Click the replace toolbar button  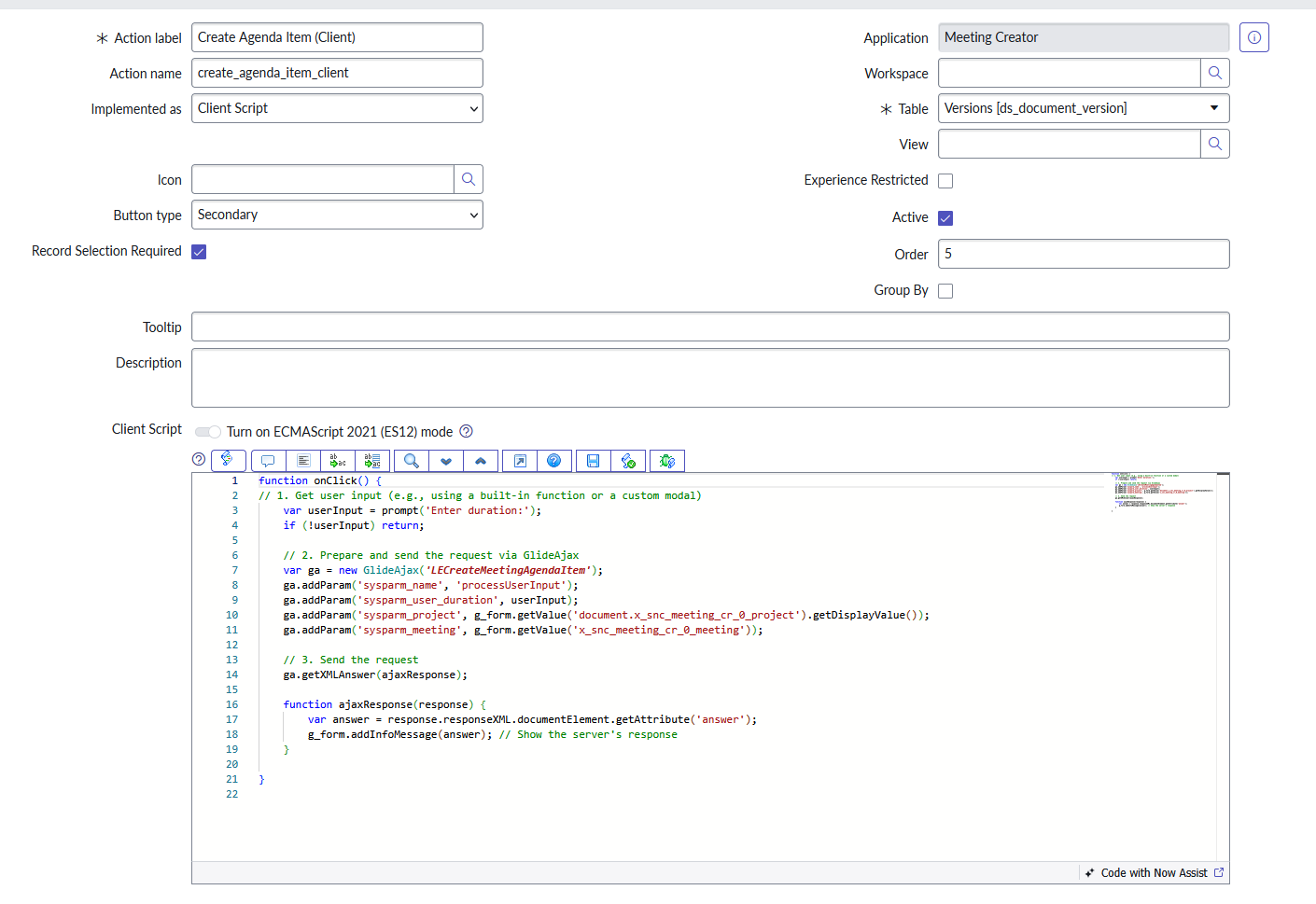tap(338, 461)
